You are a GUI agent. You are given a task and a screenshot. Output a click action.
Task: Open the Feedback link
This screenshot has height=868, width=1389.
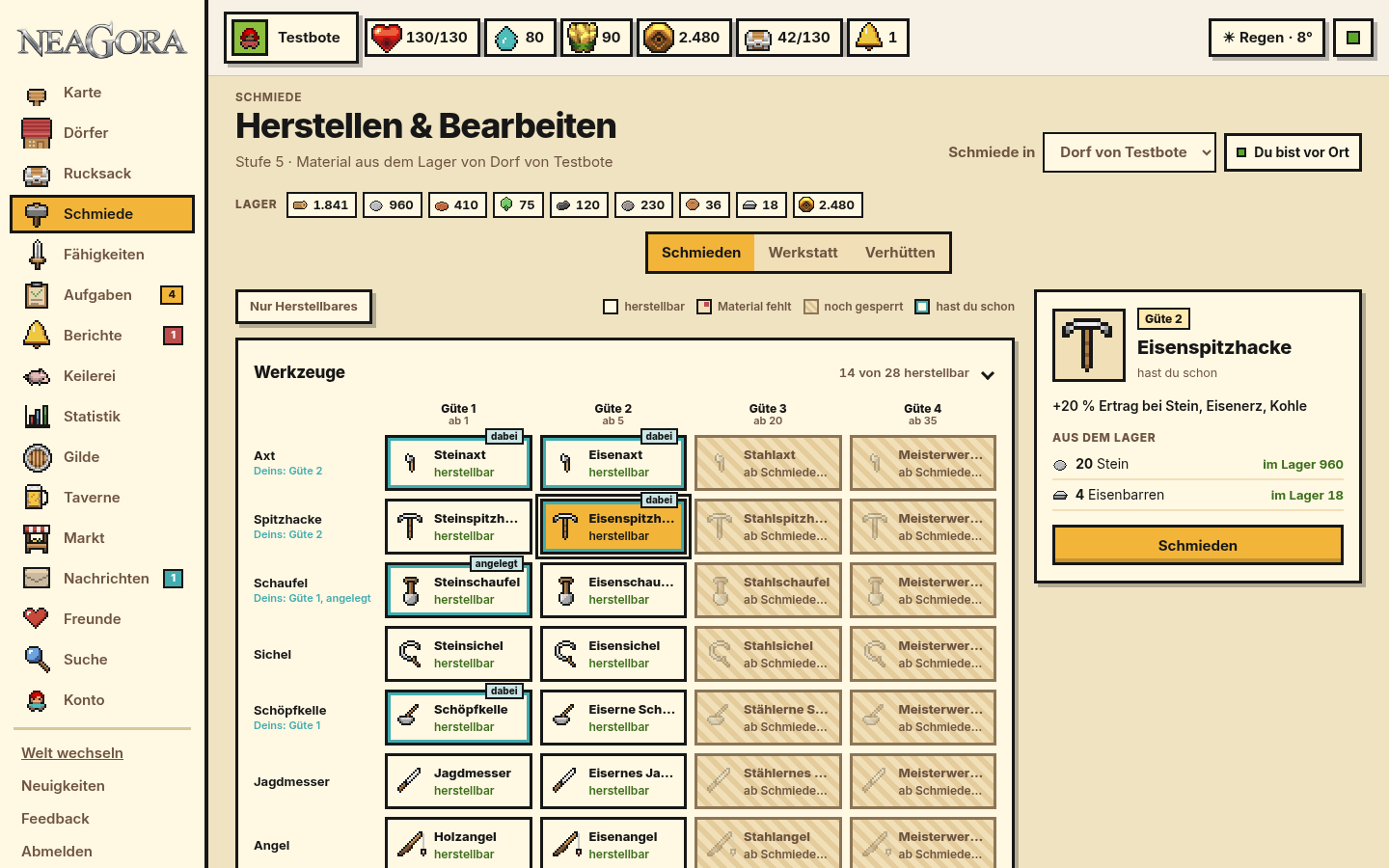pos(55,819)
